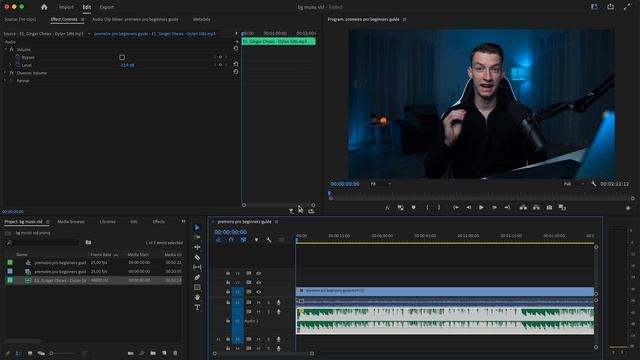Image resolution: width=640 pixels, height=360 pixels.
Task: Open the Media Browser tab
Action: coord(71,222)
